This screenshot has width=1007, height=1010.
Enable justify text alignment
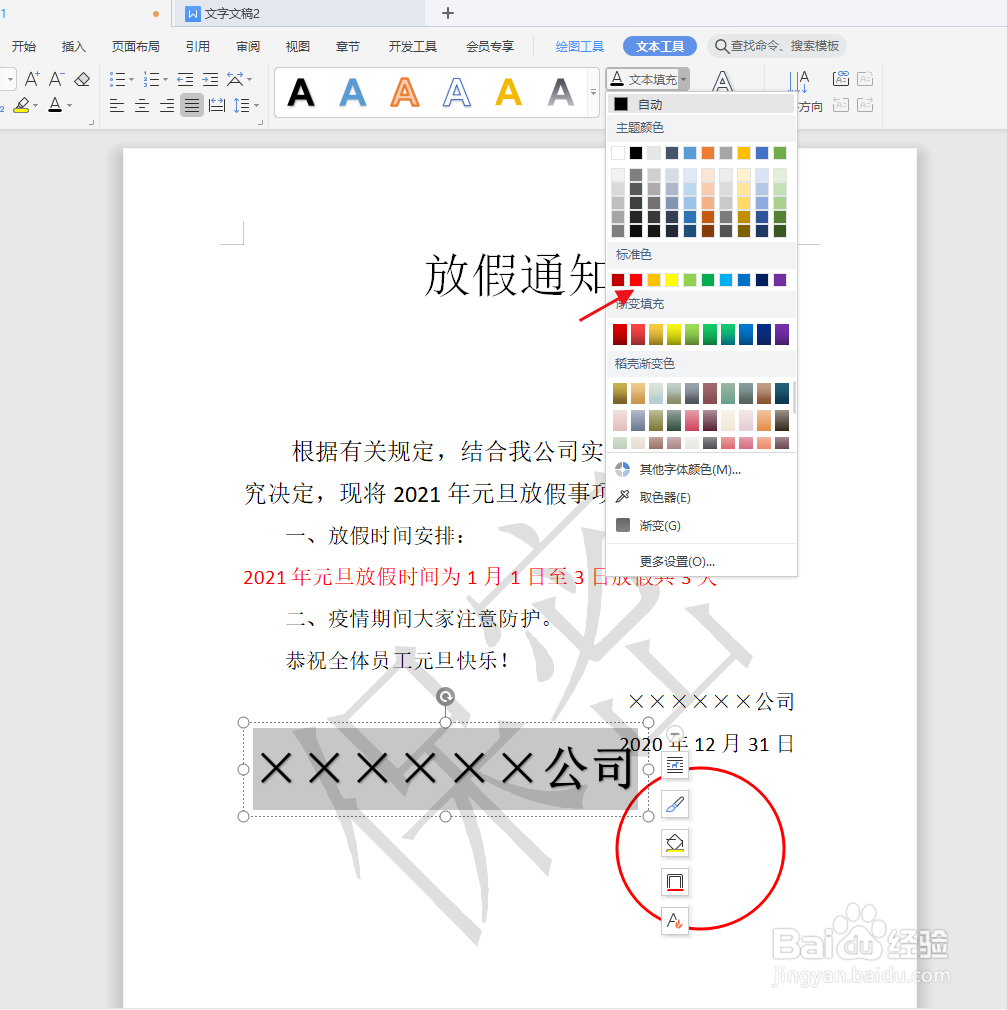point(192,105)
